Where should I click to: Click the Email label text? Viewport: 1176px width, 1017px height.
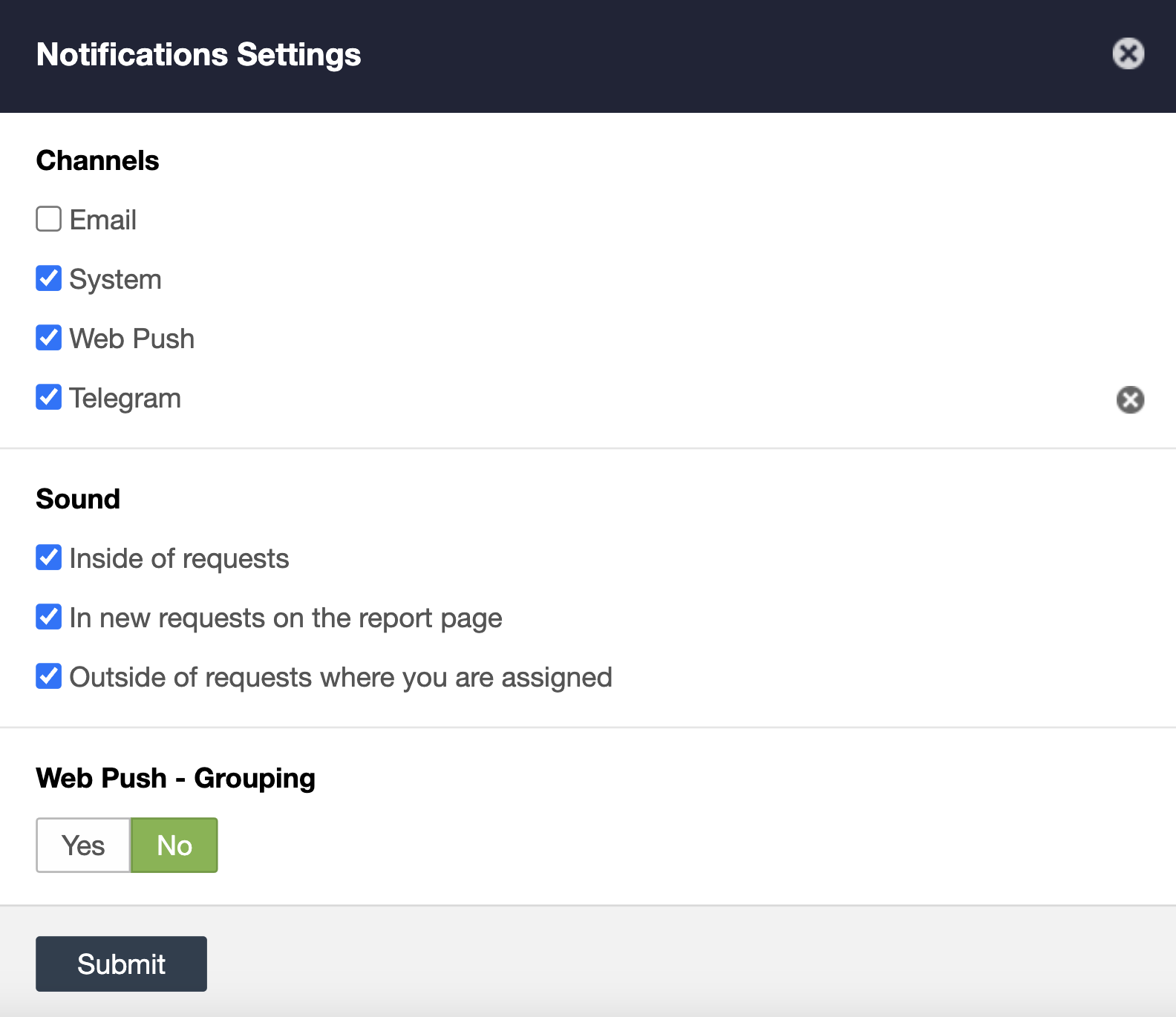click(103, 220)
